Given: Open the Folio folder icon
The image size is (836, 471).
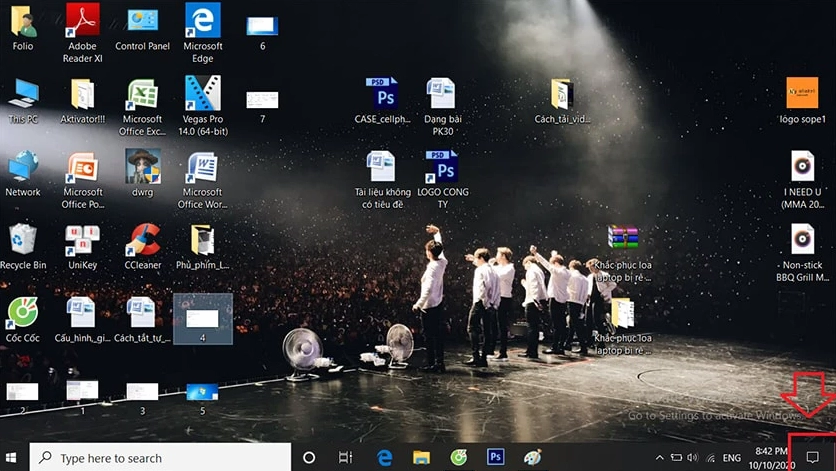Looking at the screenshot, I should click(23, 27).
